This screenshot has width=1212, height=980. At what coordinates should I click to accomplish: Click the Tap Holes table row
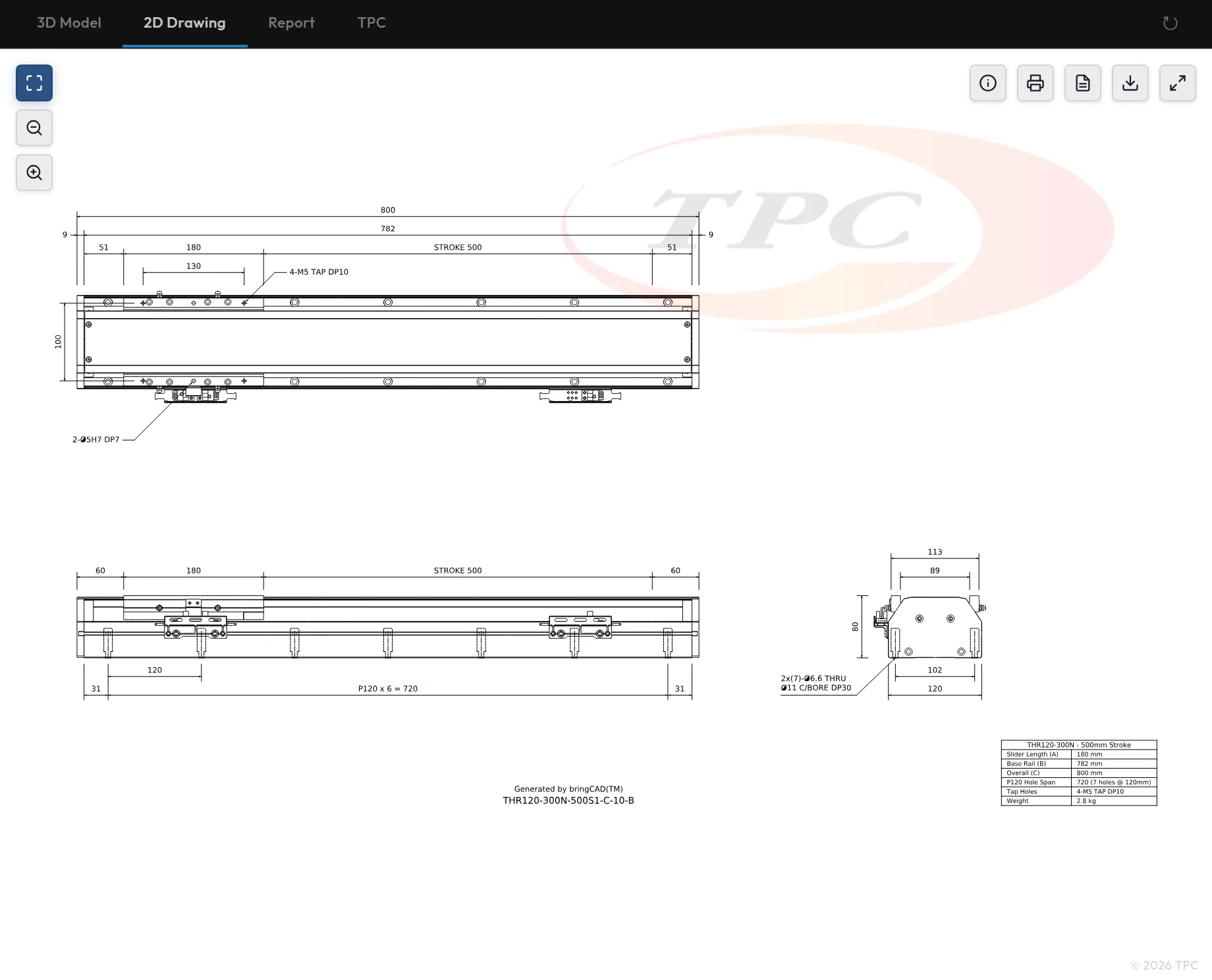[x=1079, y=792]
